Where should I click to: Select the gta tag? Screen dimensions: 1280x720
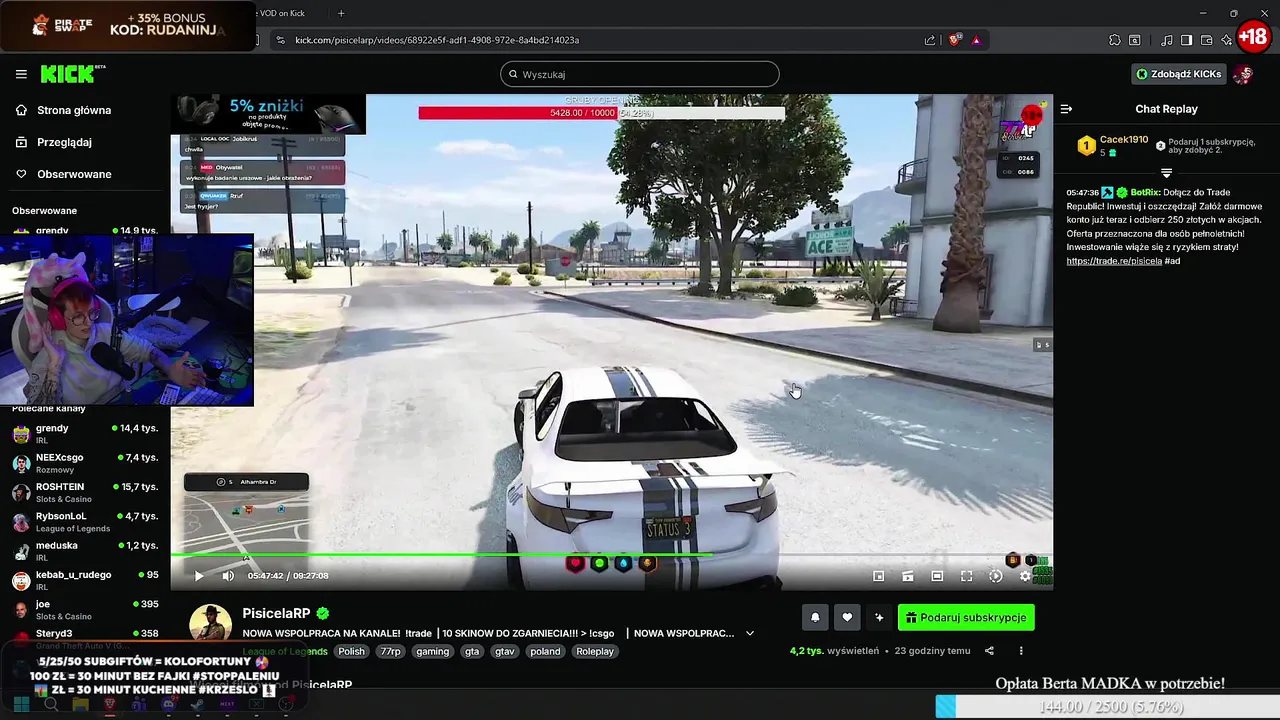pos(472,651)
